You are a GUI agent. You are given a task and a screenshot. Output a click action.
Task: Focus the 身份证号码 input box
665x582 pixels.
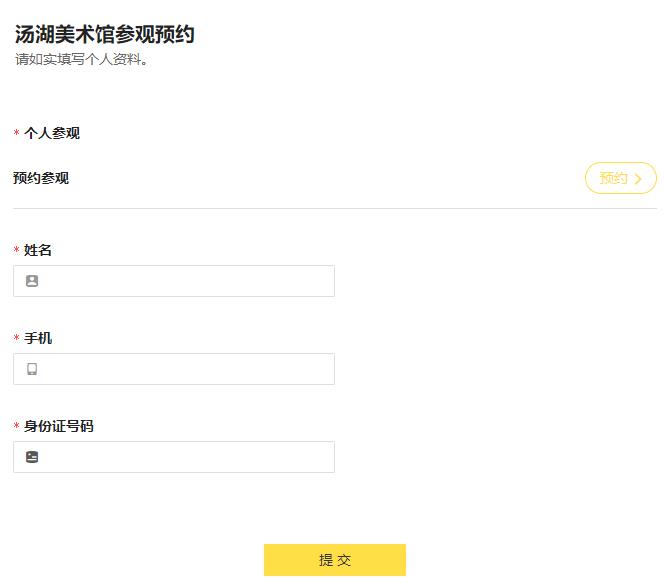174,457
